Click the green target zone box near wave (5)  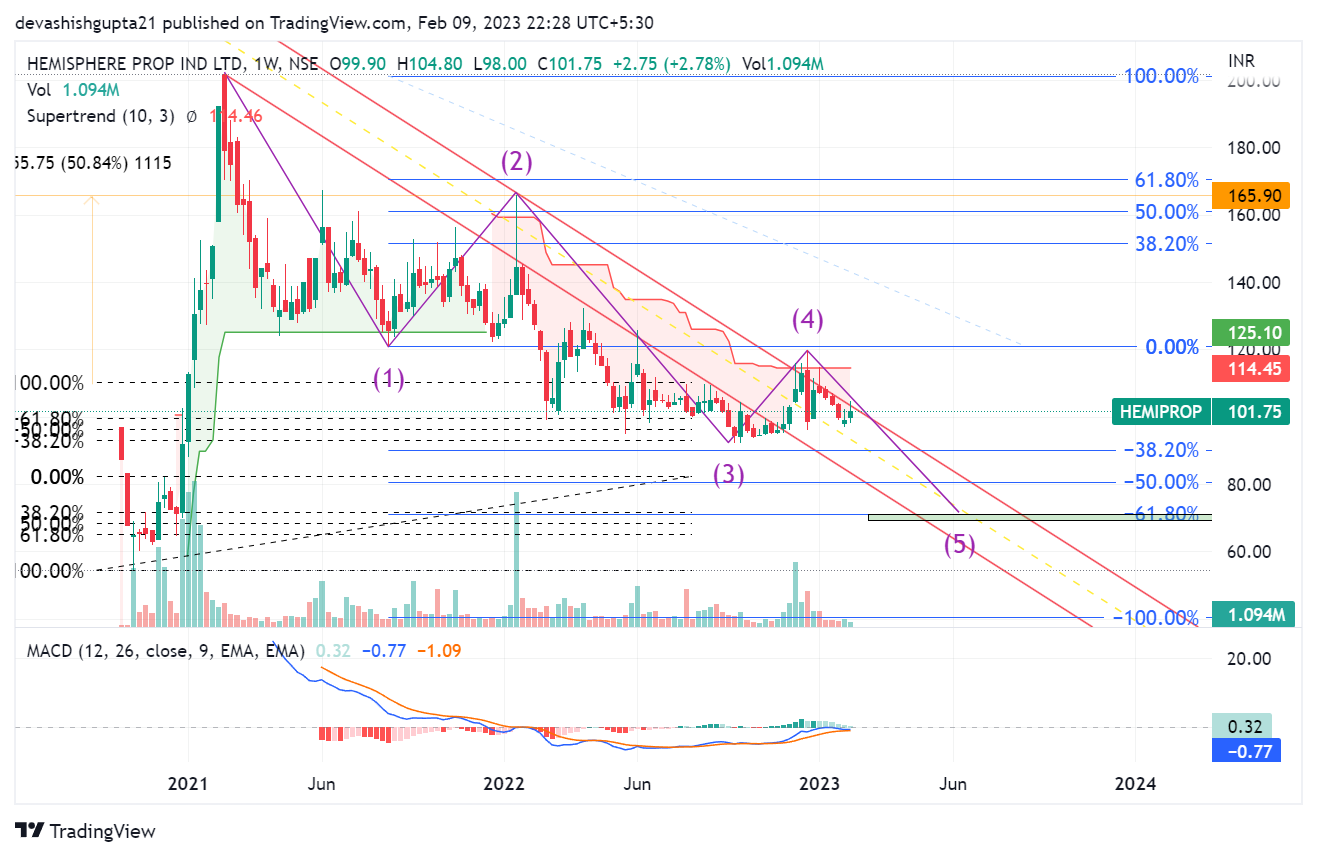tap(1040, 517)
